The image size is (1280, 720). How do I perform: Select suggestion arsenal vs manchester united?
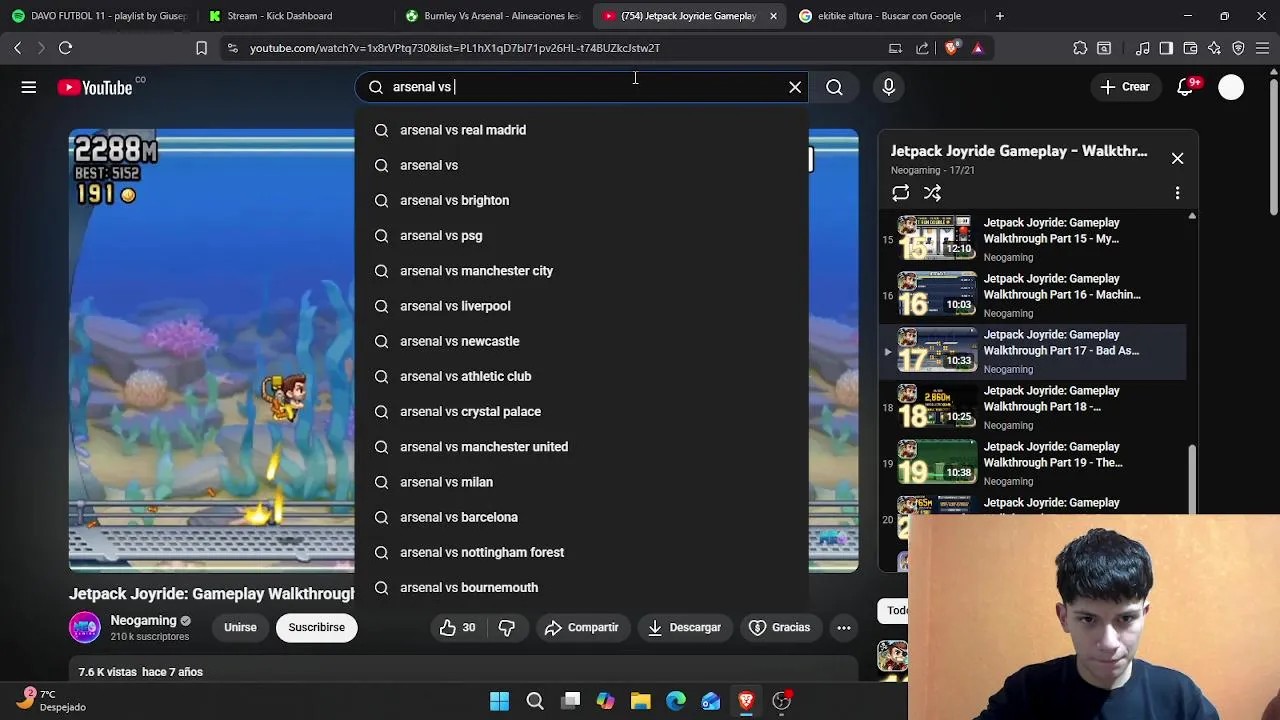pyautogui.click(x=581, y=447)
